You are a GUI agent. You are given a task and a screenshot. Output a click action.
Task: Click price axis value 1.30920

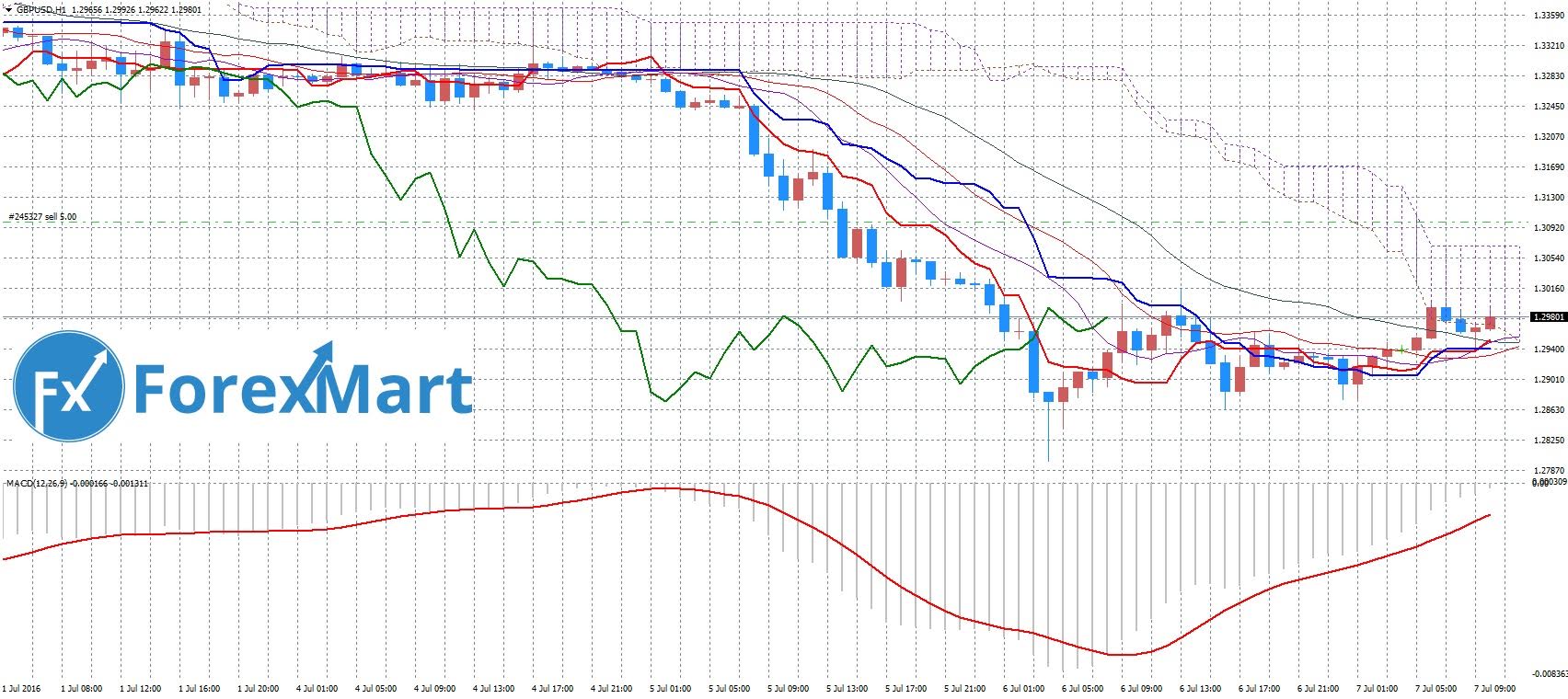[x=1548, y=228]
